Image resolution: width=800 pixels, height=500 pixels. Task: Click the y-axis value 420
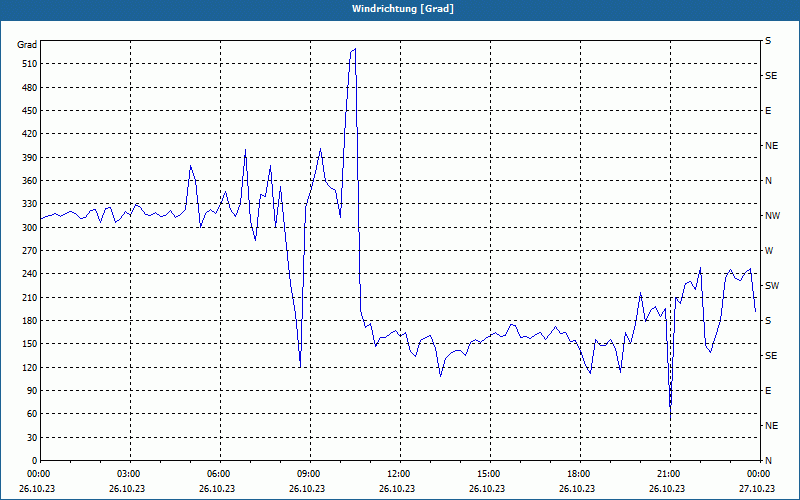tap(29, 134)
